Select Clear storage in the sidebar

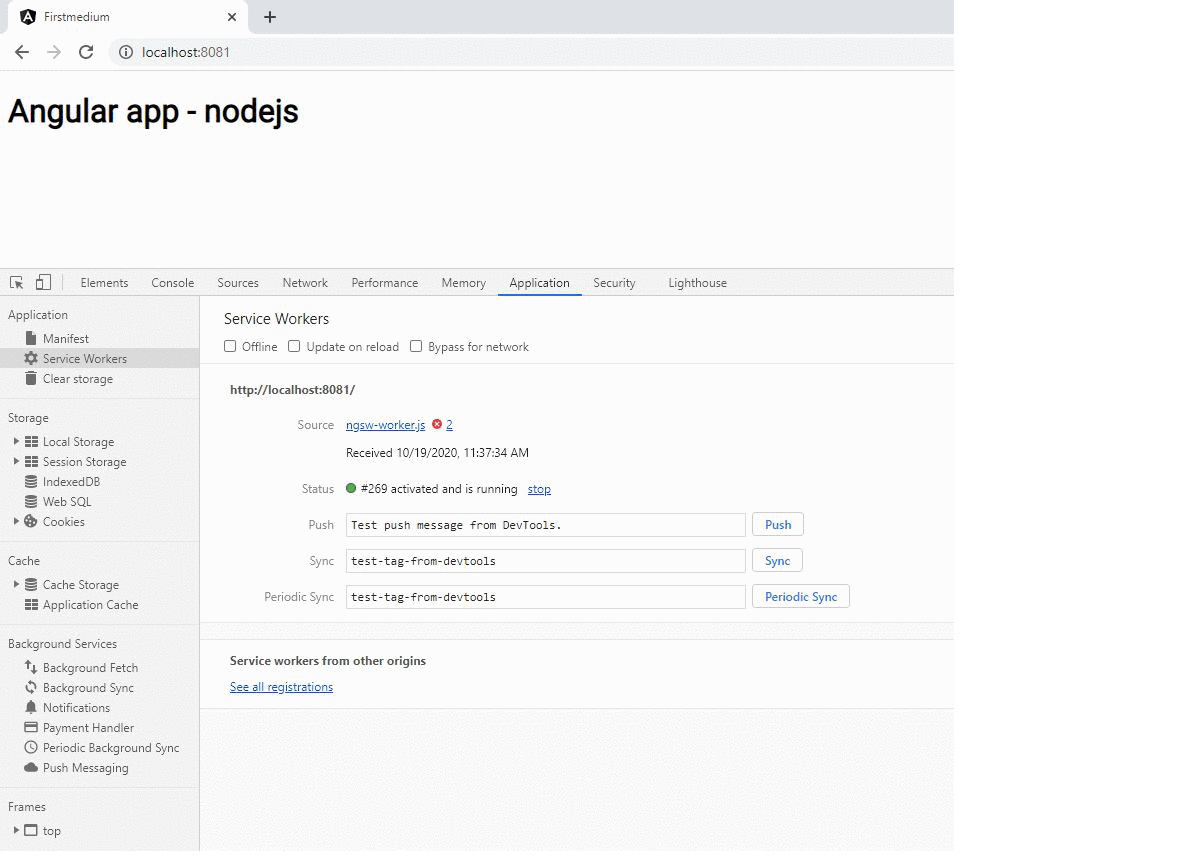(x=78, y=379)
